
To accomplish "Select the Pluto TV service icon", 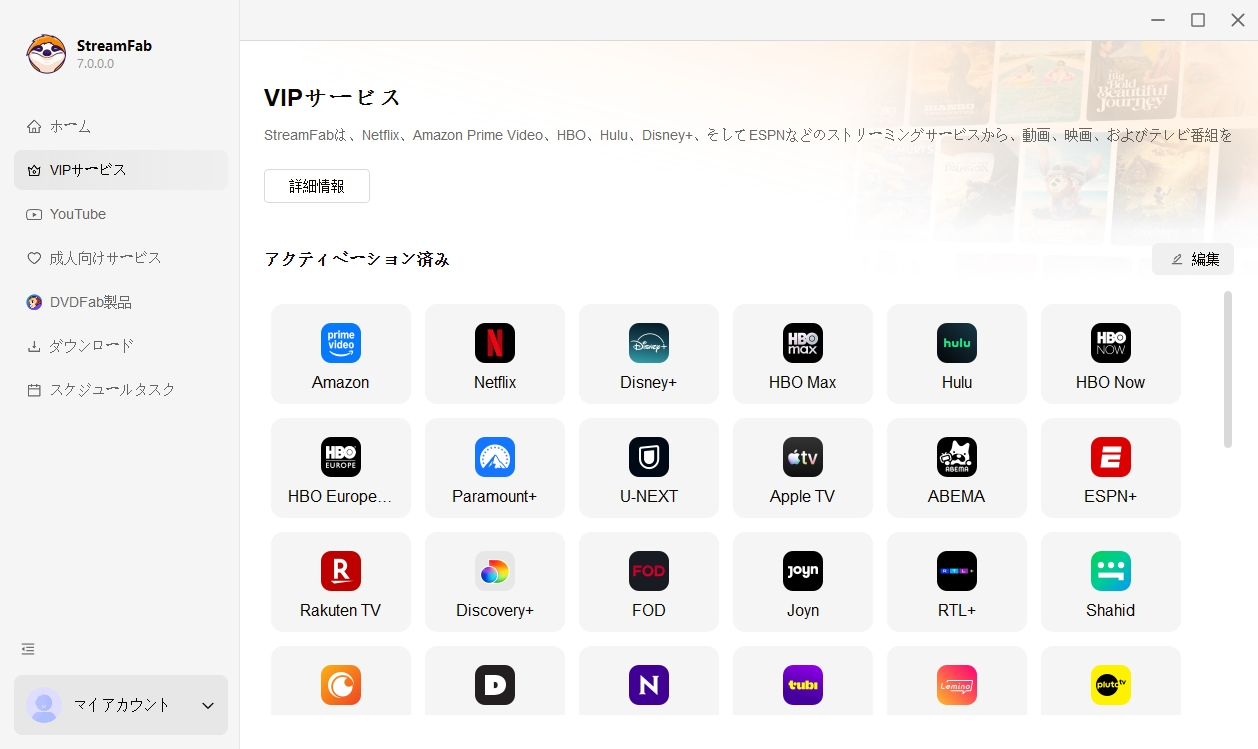I will pos(1110,685).
